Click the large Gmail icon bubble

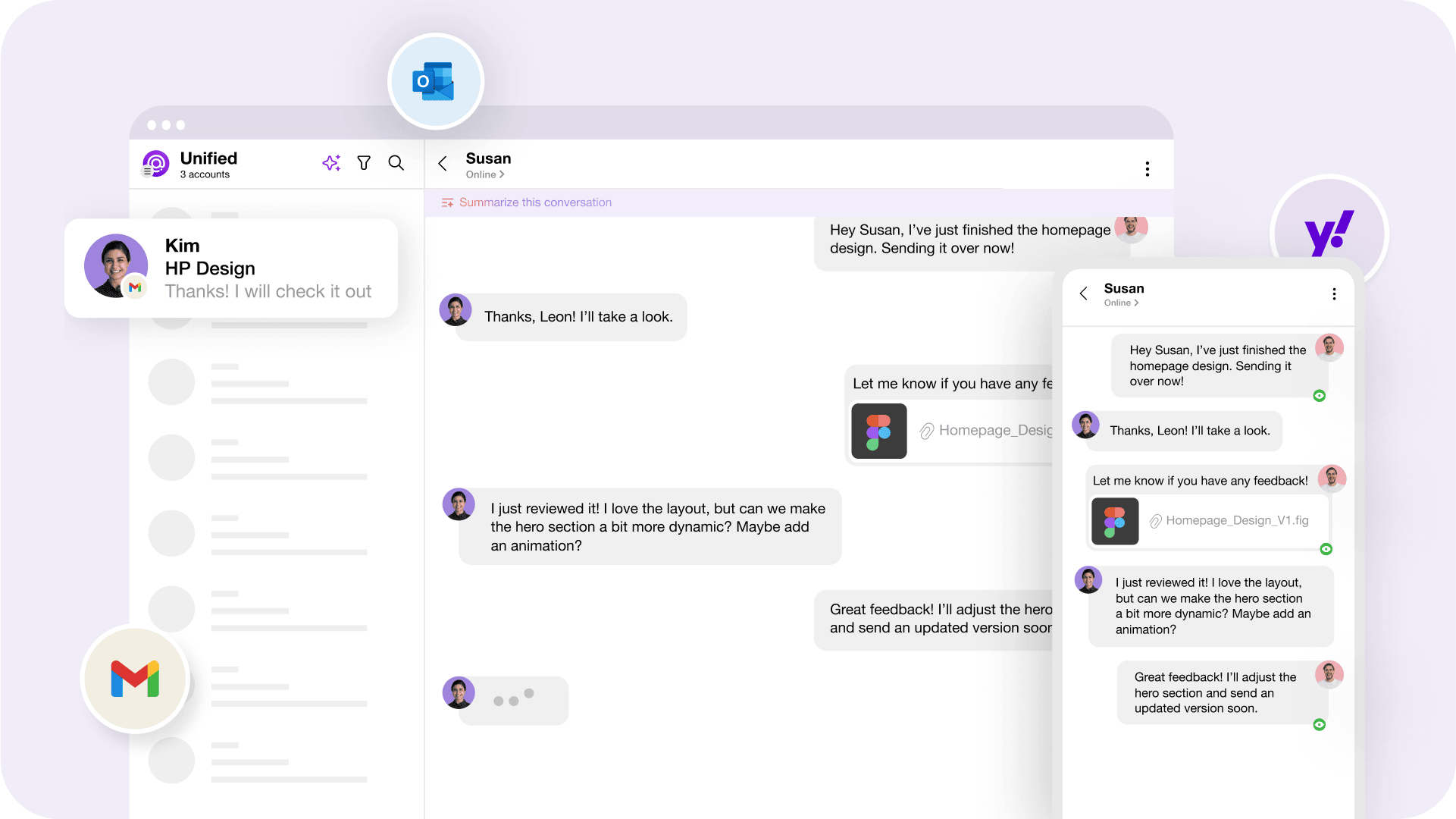(x=136, y=679)
